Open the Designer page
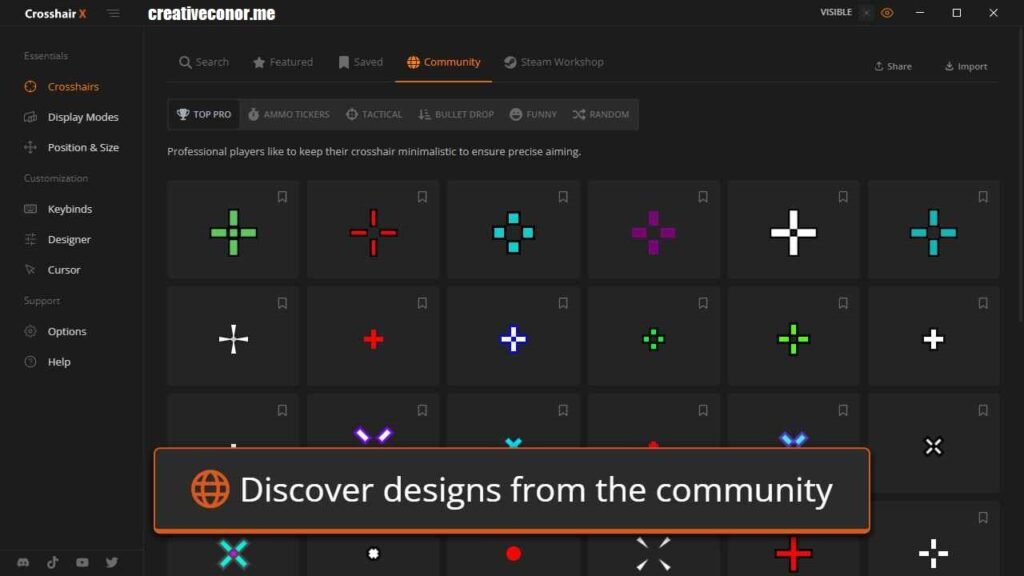 click(x=57, y=240)
